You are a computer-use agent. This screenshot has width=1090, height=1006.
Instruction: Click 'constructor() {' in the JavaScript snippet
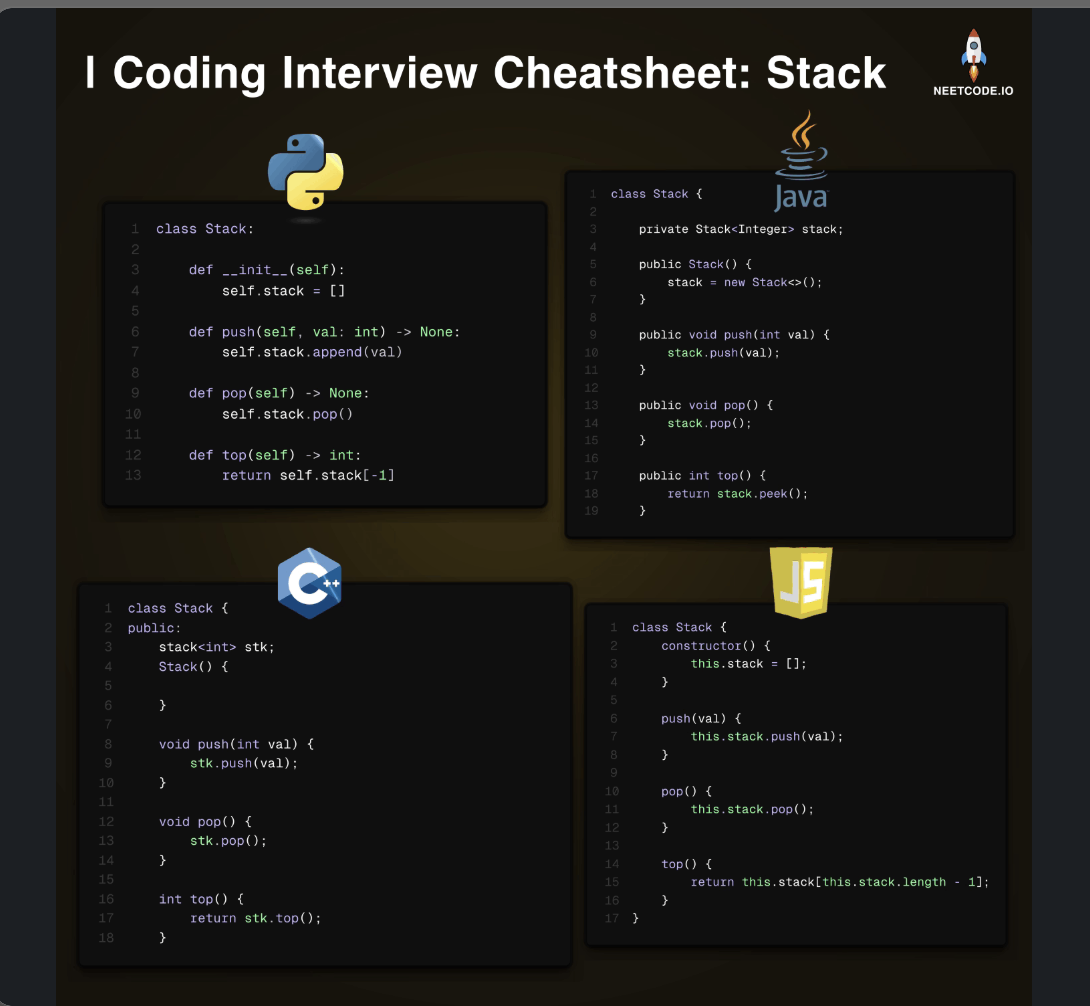point(716,646)
